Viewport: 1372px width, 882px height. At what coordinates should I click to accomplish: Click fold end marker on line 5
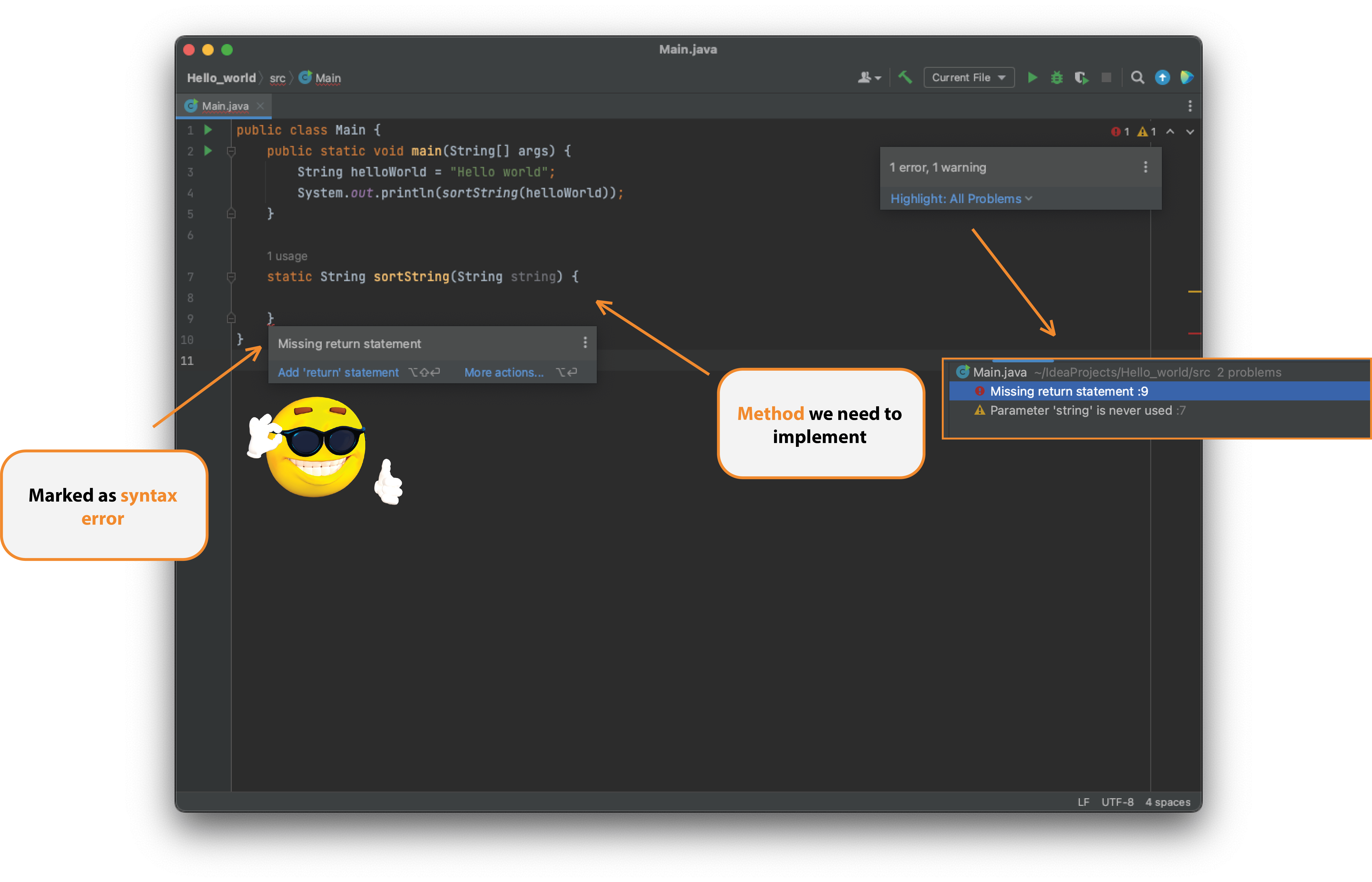231,214
